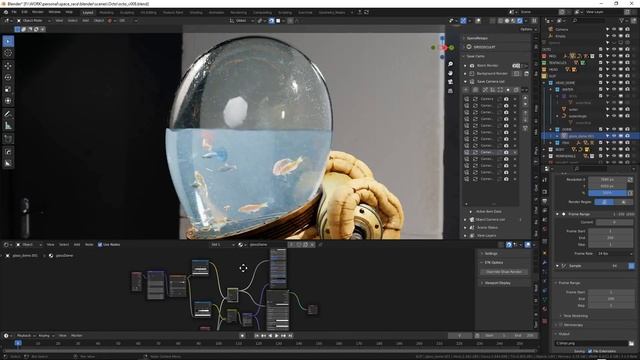Switch to the Layout workspace tab
Screen dimensions: 640x360
point(88,13)
